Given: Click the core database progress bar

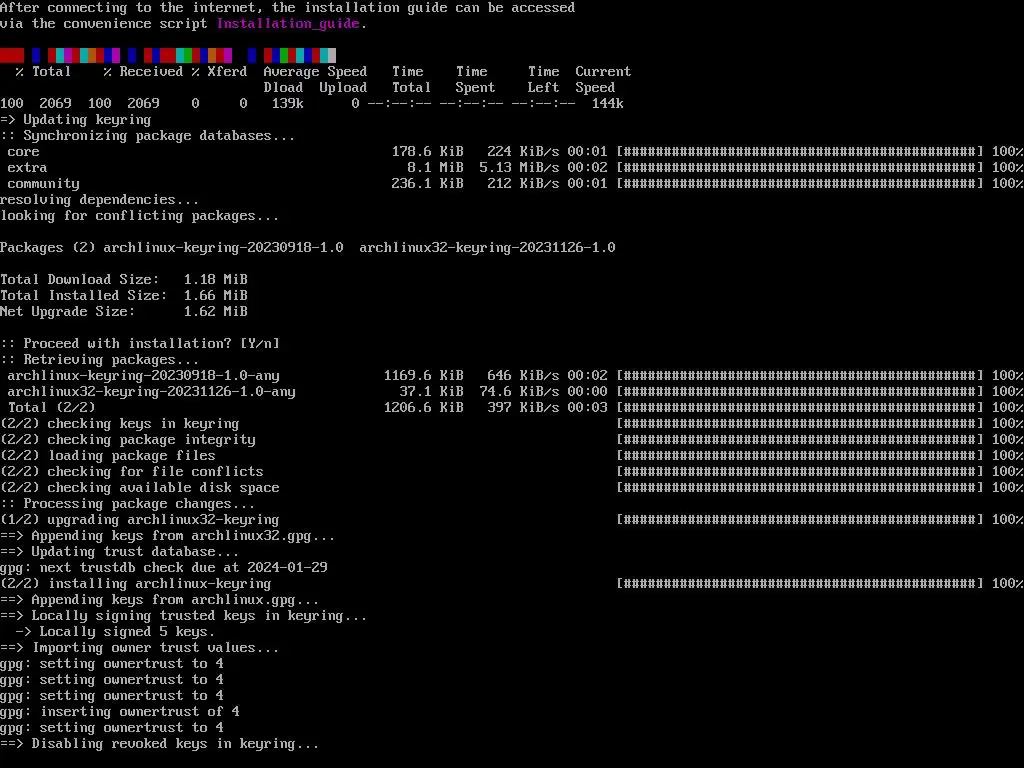Looking at the screenshot, I should click(x=800, y=152).
